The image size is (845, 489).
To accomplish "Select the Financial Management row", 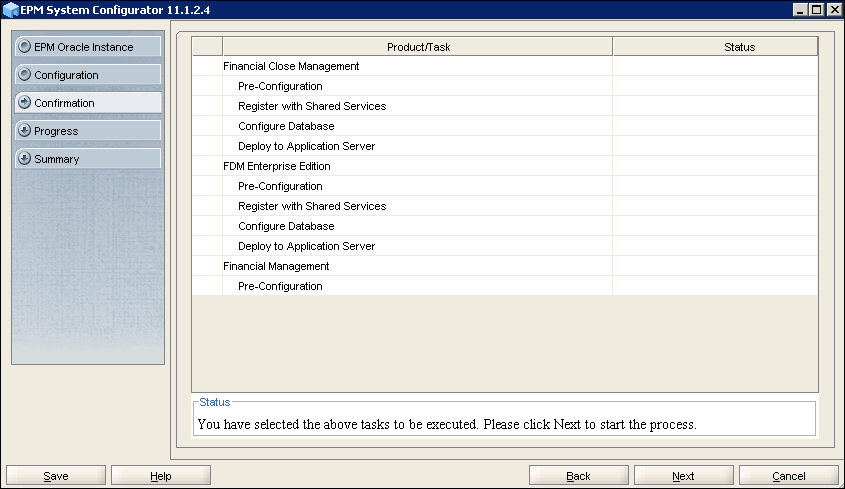I will pyautogui.click(x=276, y=266).
